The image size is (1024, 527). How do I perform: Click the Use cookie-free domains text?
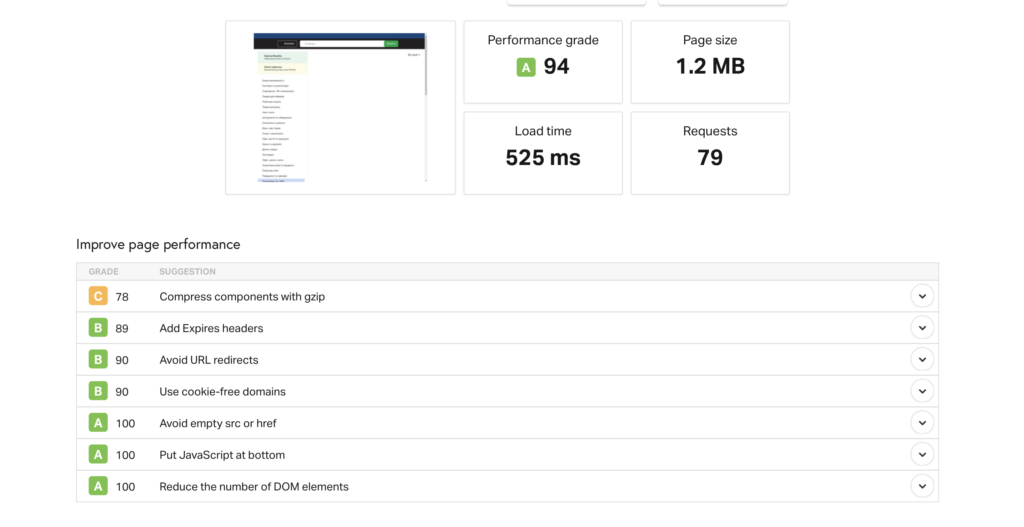(223, 392)
